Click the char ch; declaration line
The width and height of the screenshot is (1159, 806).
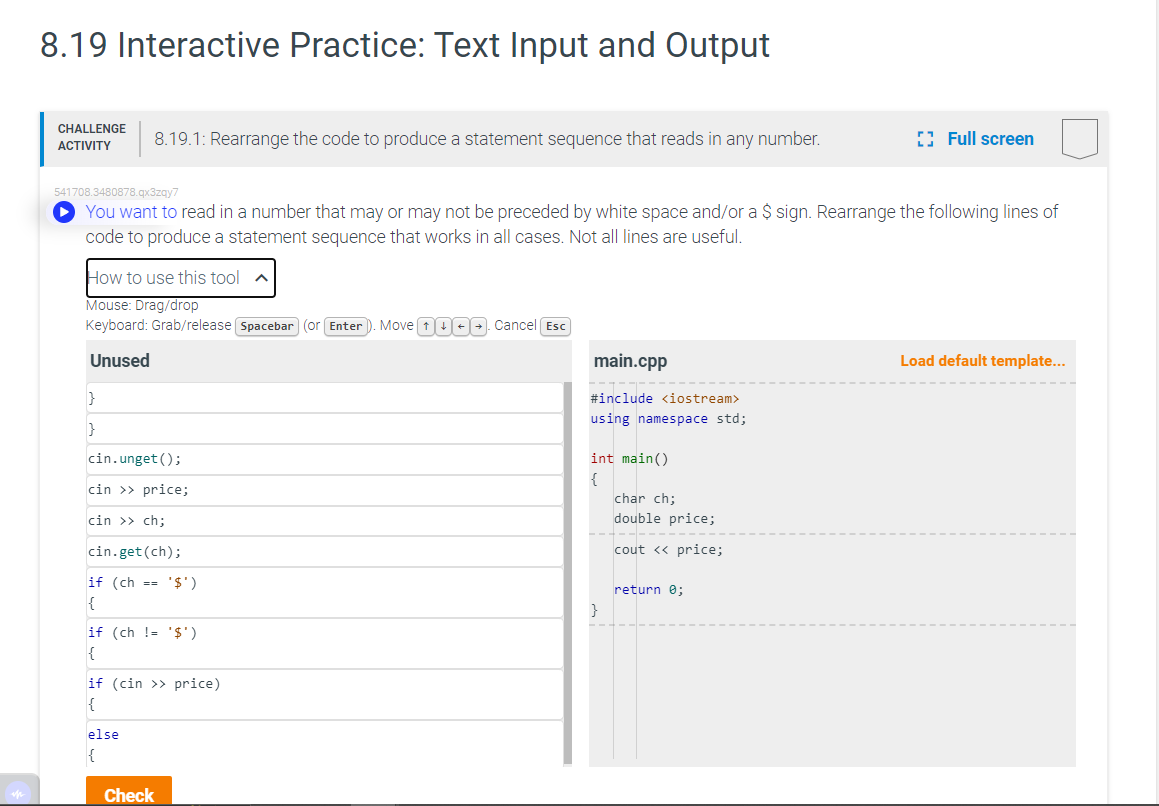[644, 499]
